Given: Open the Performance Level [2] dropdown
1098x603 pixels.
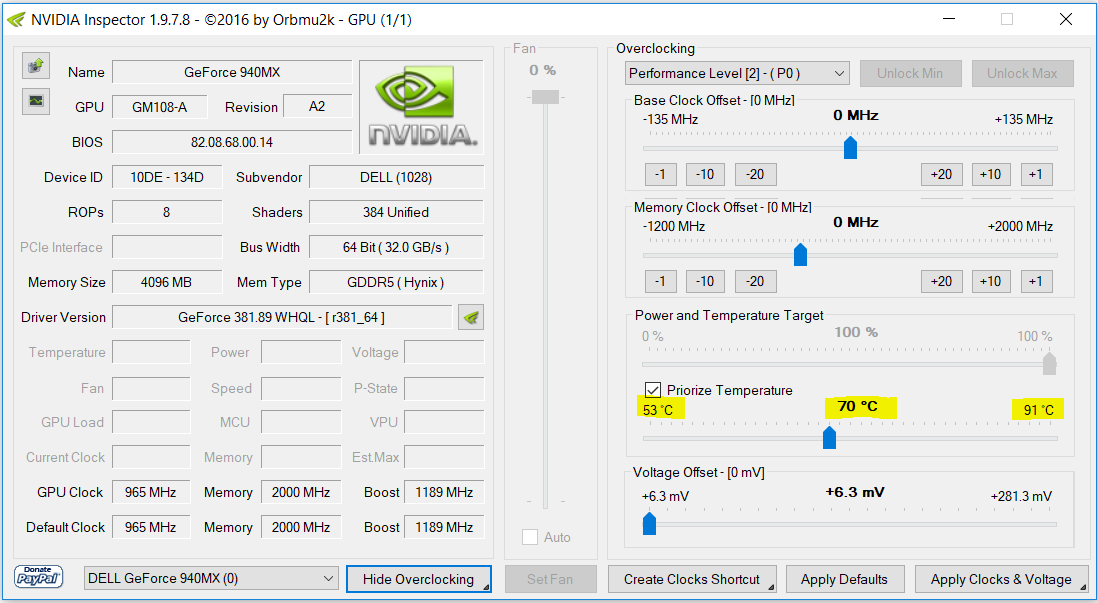Looking at the screenshot, I should coord(737,73).
